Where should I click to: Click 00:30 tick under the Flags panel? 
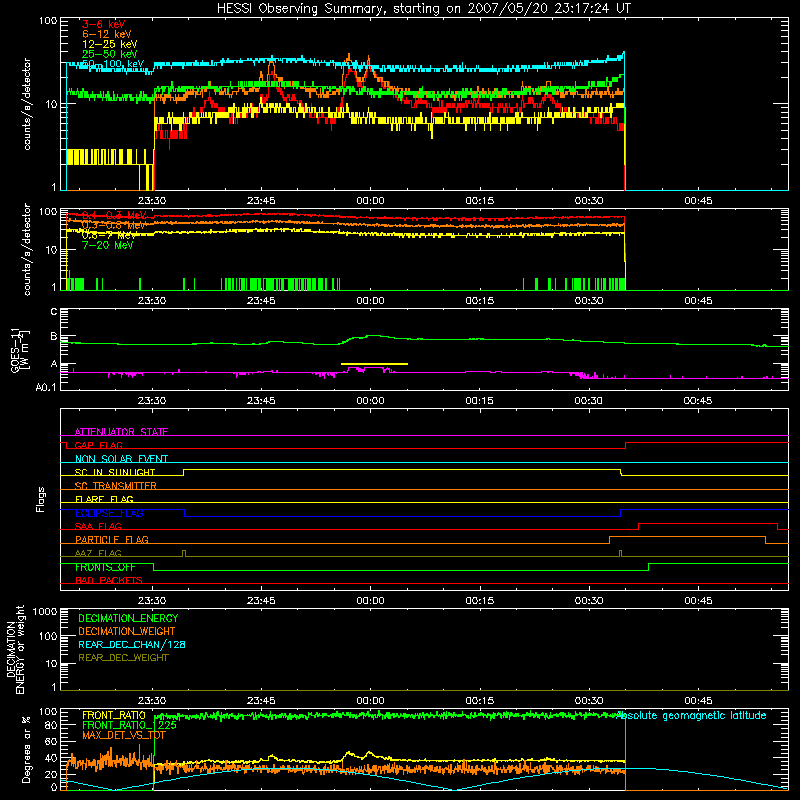(x=589, y=601)
